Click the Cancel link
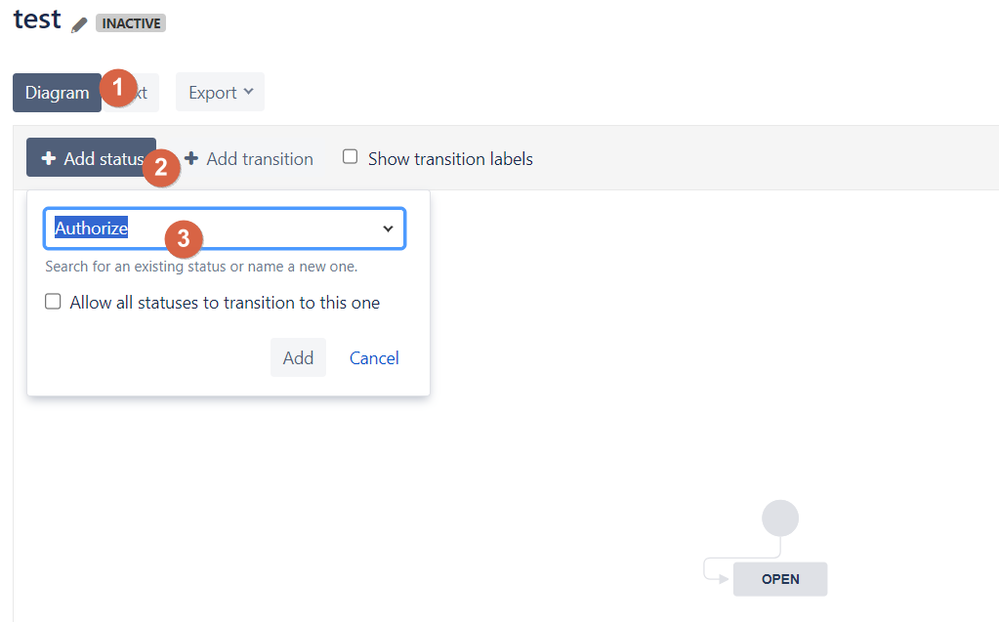 [x=374, y=358]
